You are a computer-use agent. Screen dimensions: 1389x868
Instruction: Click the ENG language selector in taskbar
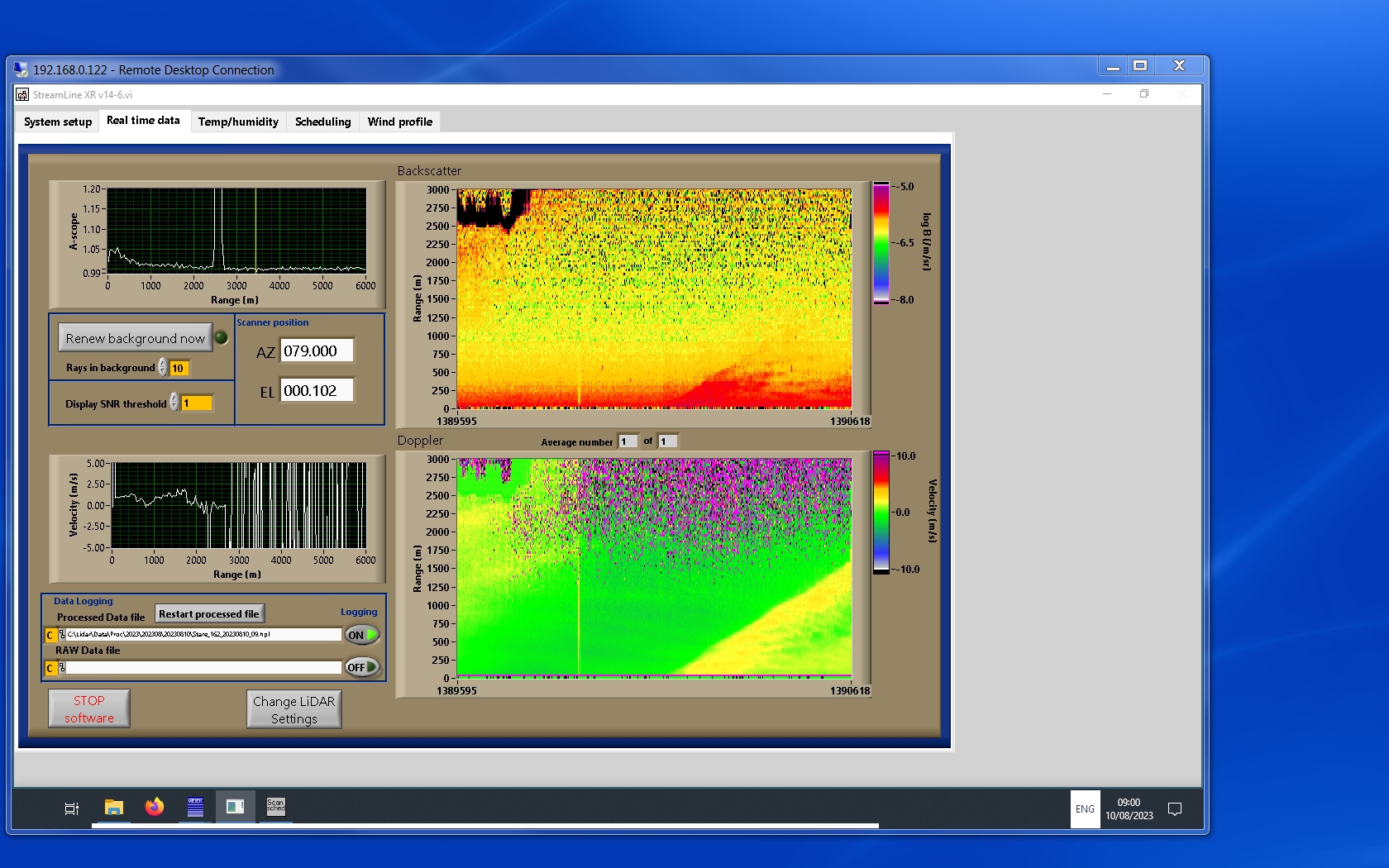coord(1085,809)
